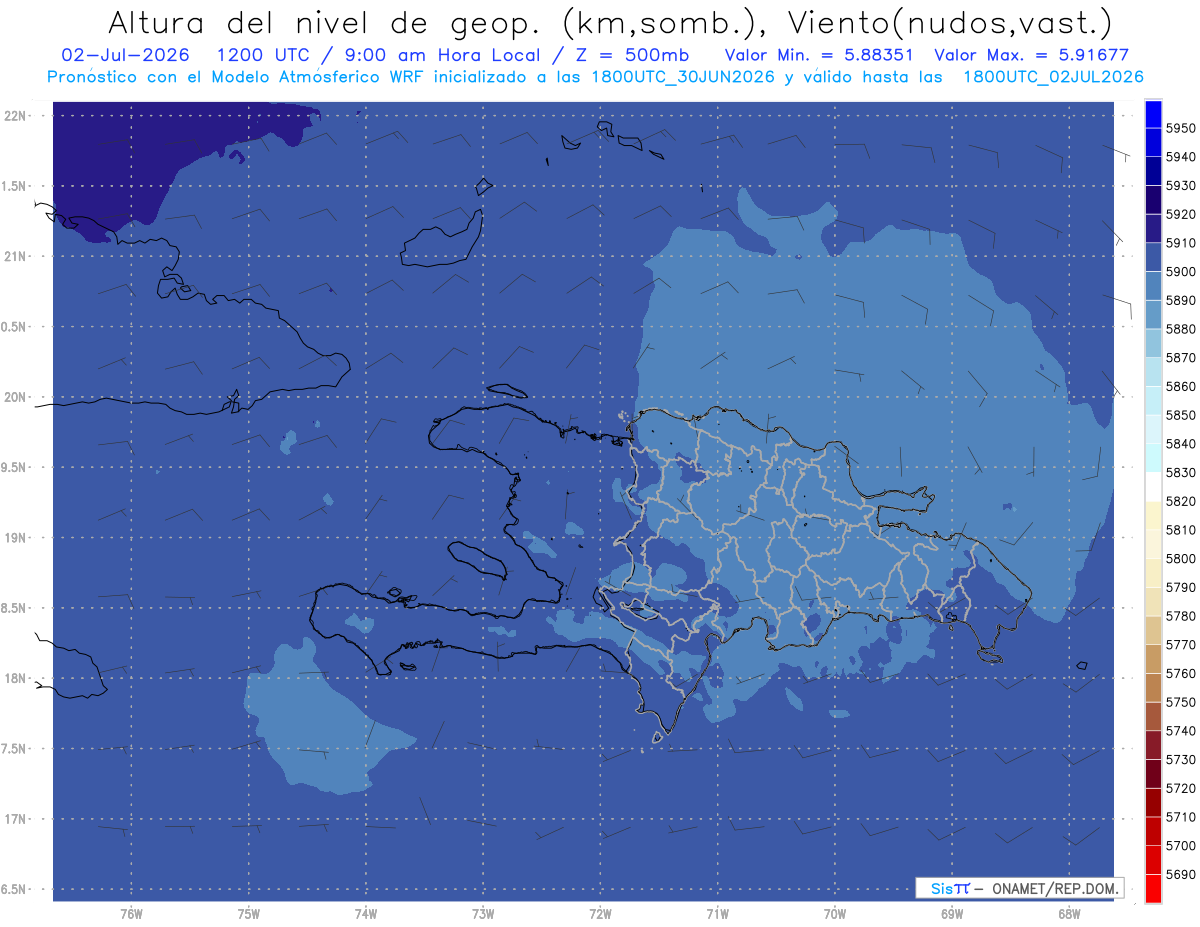Click the 5700 legend value

tap(1180, 845)
